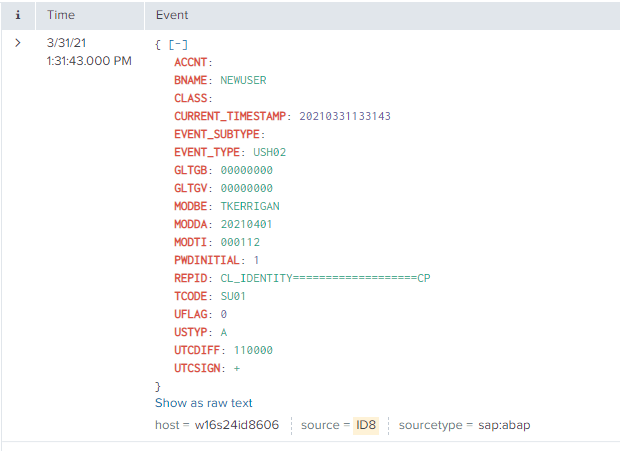Click the event timestamp 3/31/21 1:31:43.000 PM
Screen dimensions: 620x451
pyautogui.click(x=89, y=53)
